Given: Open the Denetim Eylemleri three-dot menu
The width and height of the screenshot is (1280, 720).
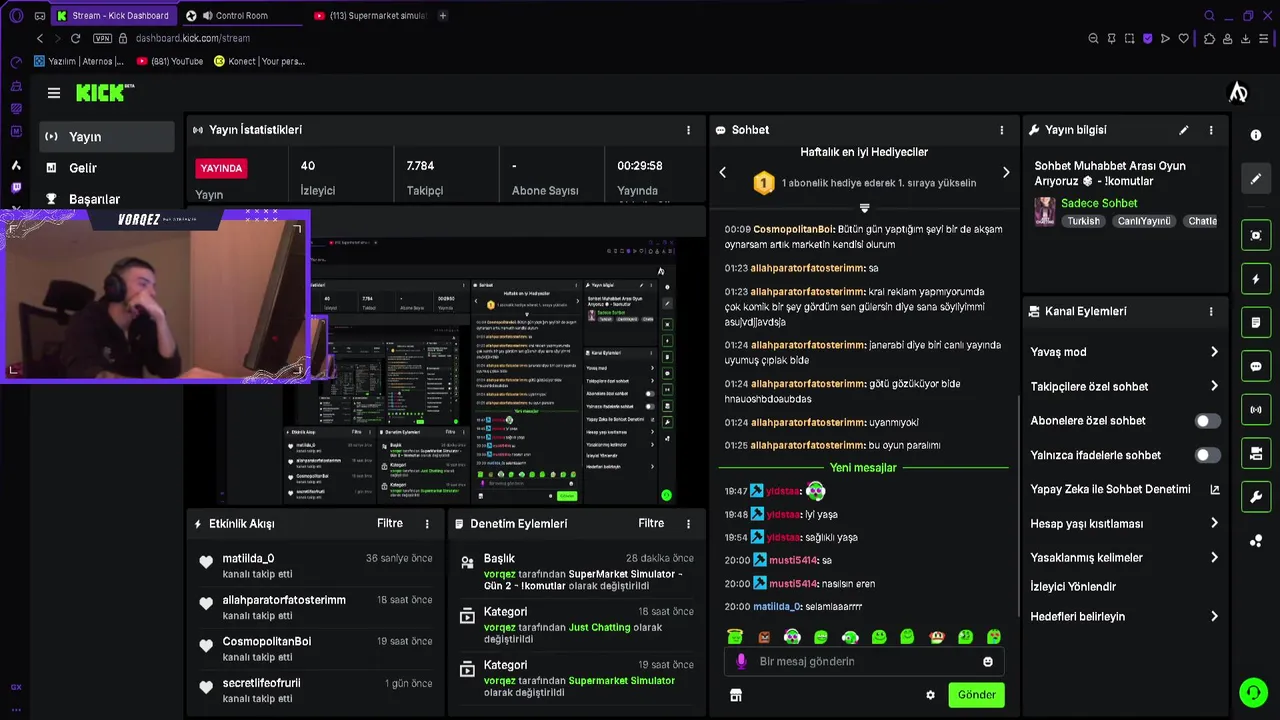Looking at the screenshot, I should [x=688, y=524].
